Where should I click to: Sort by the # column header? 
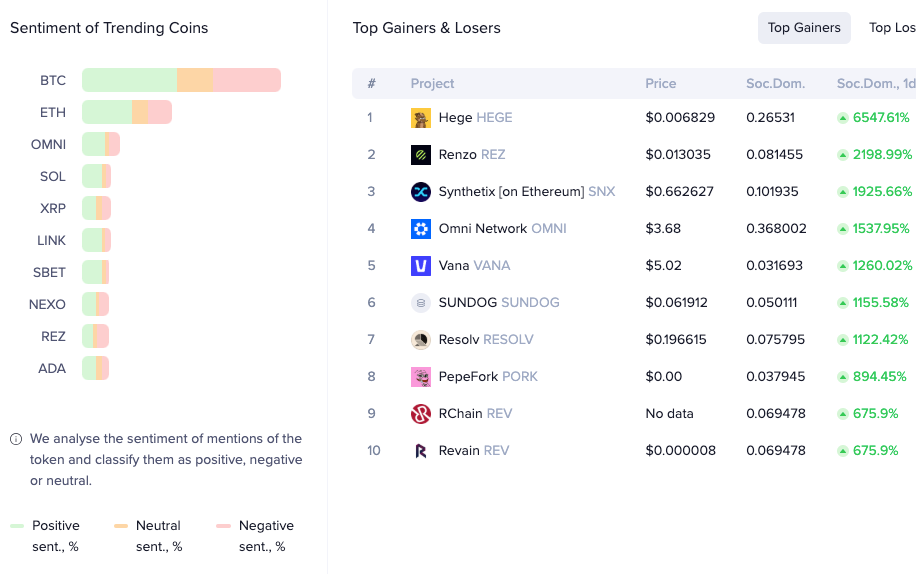click(372, 84)
